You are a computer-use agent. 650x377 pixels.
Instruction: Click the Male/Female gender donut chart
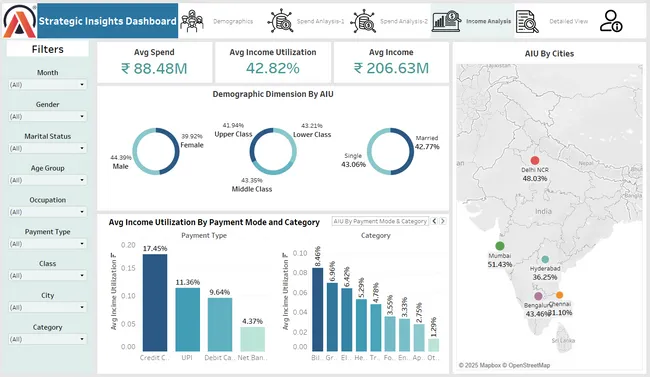tap(156, 151)
